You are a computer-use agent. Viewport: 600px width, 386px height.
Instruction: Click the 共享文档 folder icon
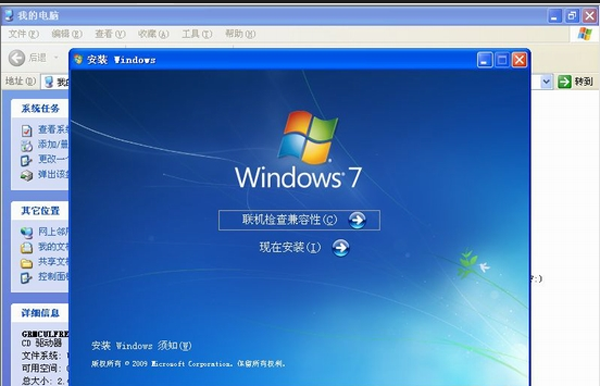pos(26,263)
